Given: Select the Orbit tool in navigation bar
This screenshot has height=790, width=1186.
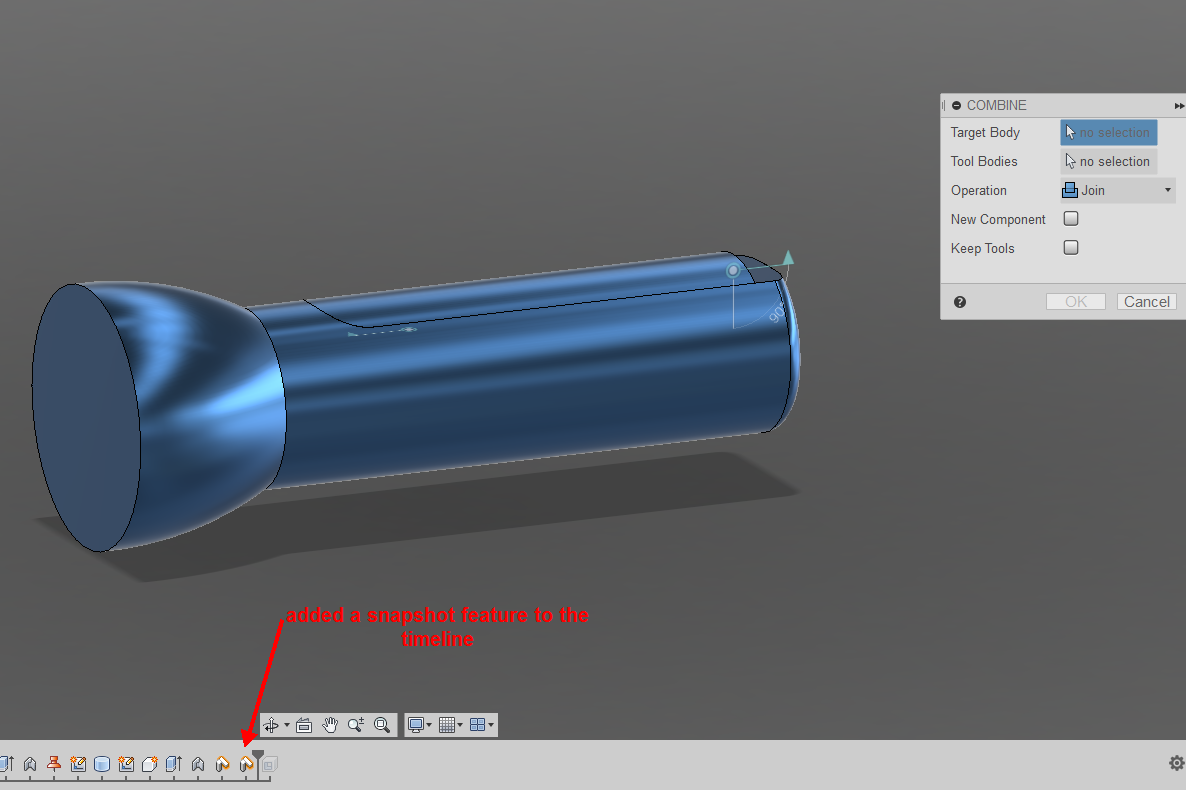Looking at the screenshot, I should coord(271,726).
